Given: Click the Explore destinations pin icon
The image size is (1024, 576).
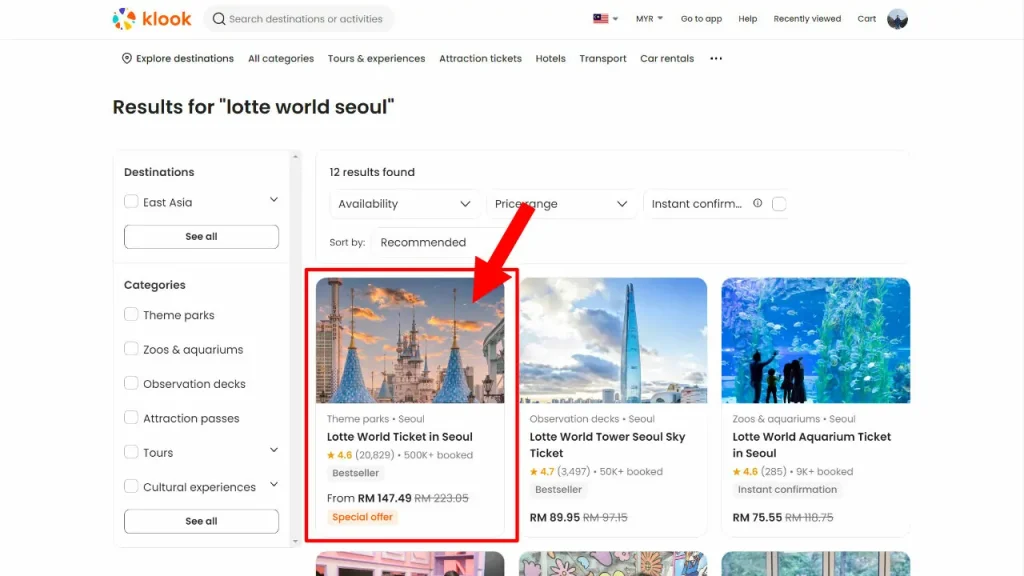Looking at the screenshot, I should coord(127,58).
